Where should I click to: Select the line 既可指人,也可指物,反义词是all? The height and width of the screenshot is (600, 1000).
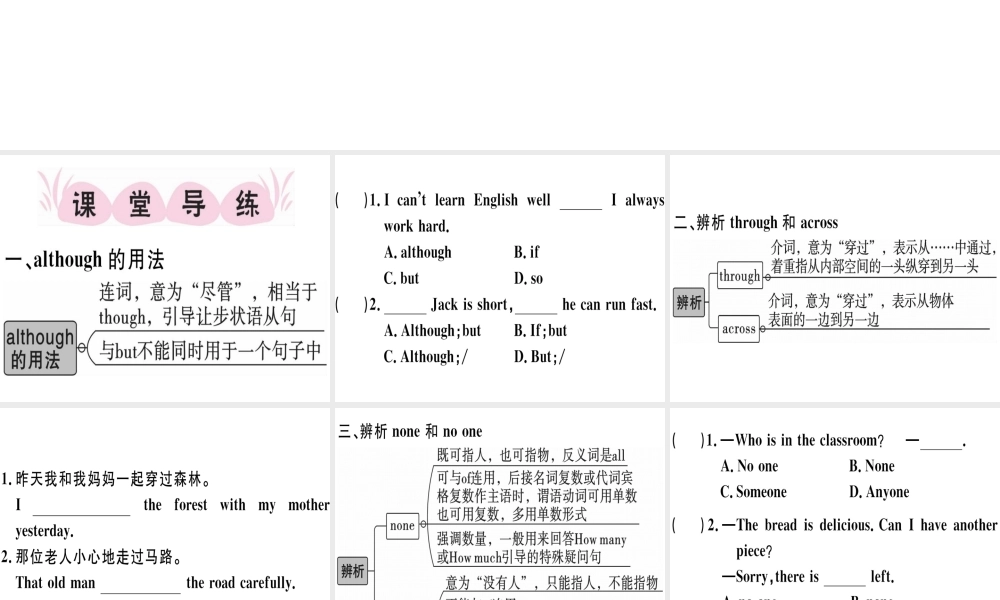click(x=531, y=455)
